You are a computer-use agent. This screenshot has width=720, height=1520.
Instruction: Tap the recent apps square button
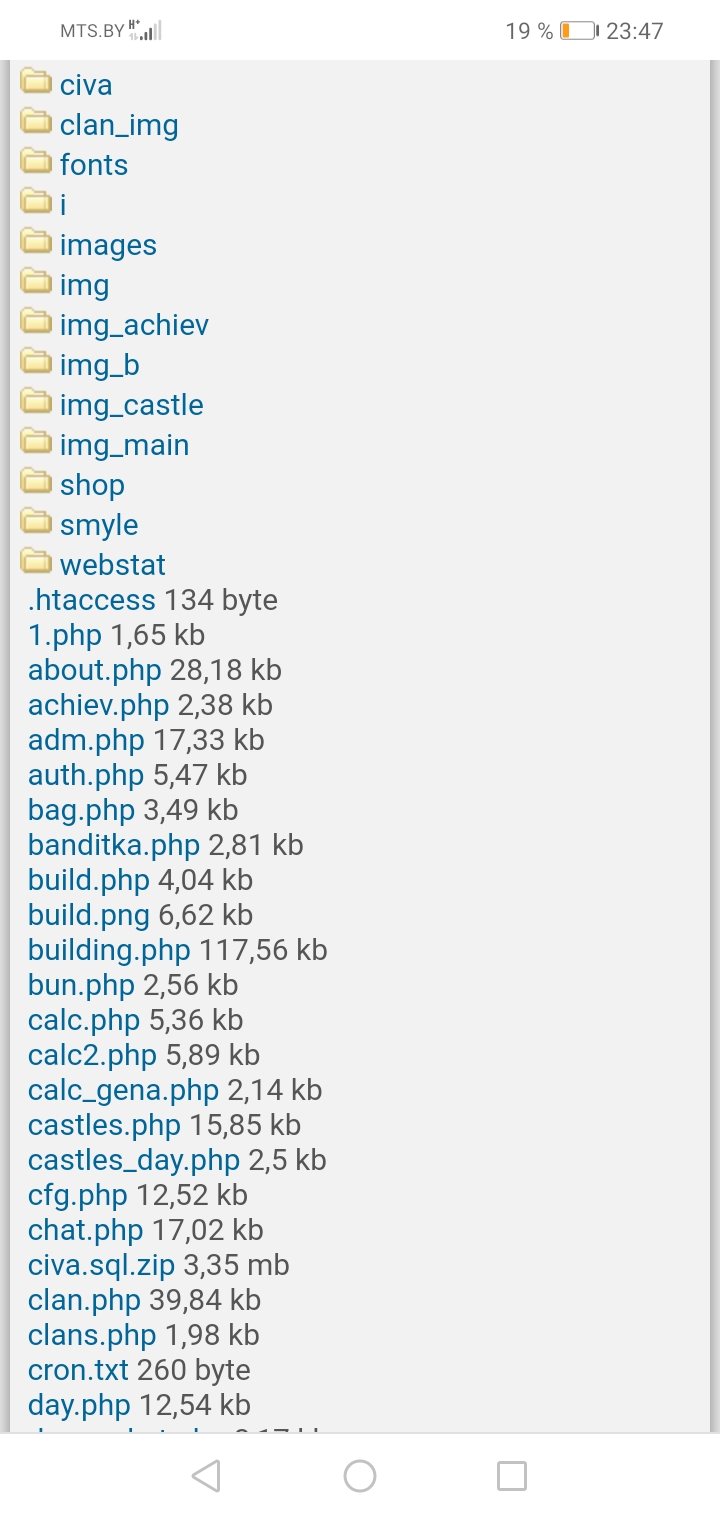coord(512,1476)
